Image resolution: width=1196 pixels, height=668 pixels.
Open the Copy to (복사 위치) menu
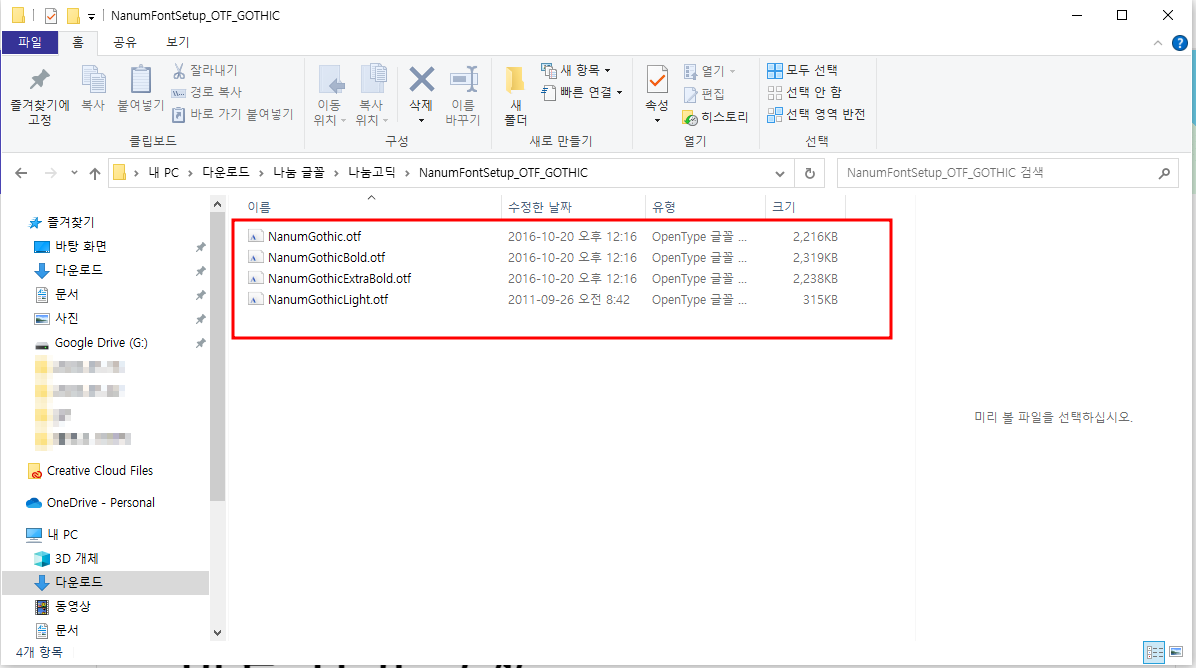click(x=371, y=96)
